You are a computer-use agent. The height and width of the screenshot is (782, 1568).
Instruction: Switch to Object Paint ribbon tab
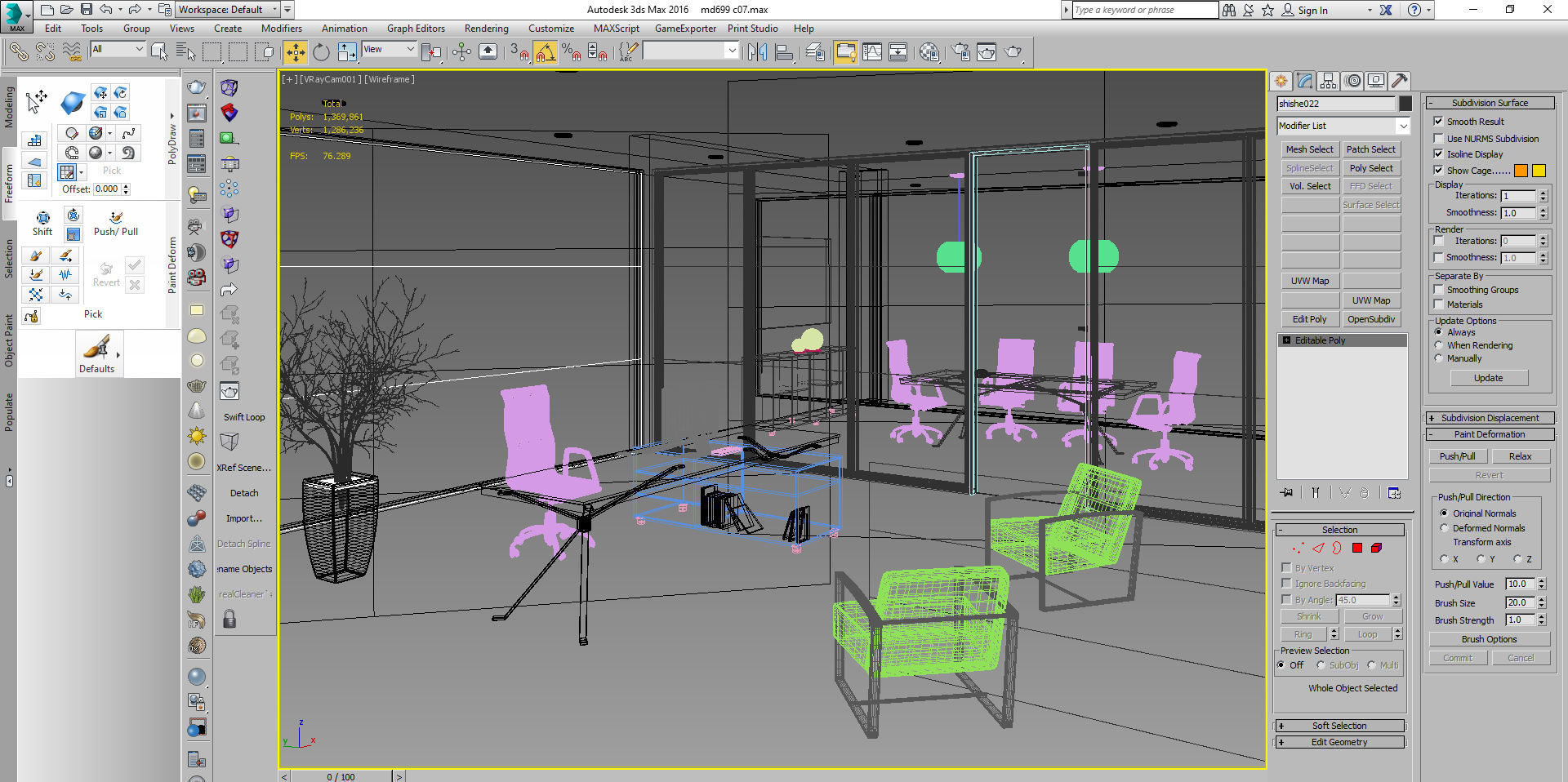pos(9,340)
